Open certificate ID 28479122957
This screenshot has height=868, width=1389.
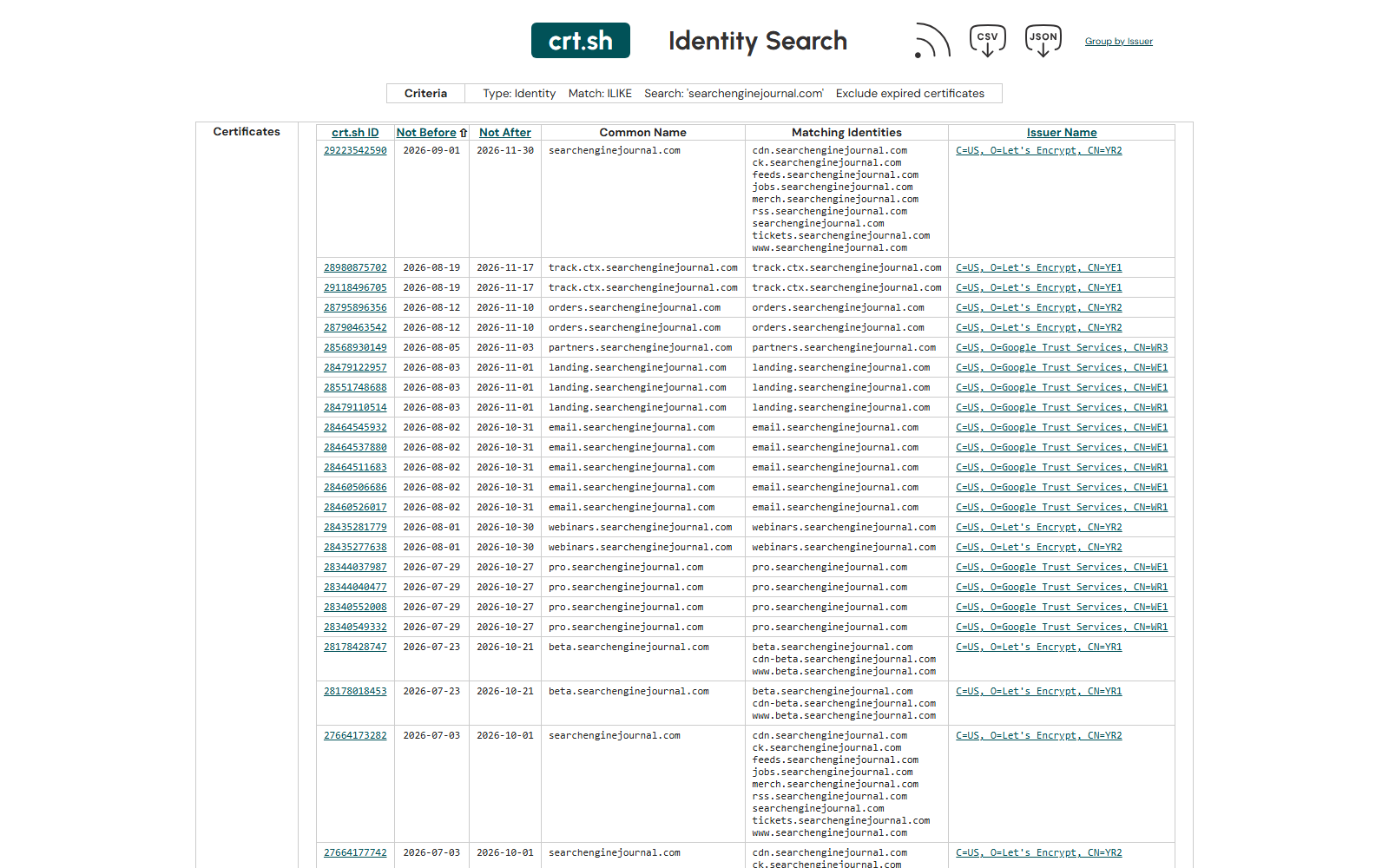(355, 368)
